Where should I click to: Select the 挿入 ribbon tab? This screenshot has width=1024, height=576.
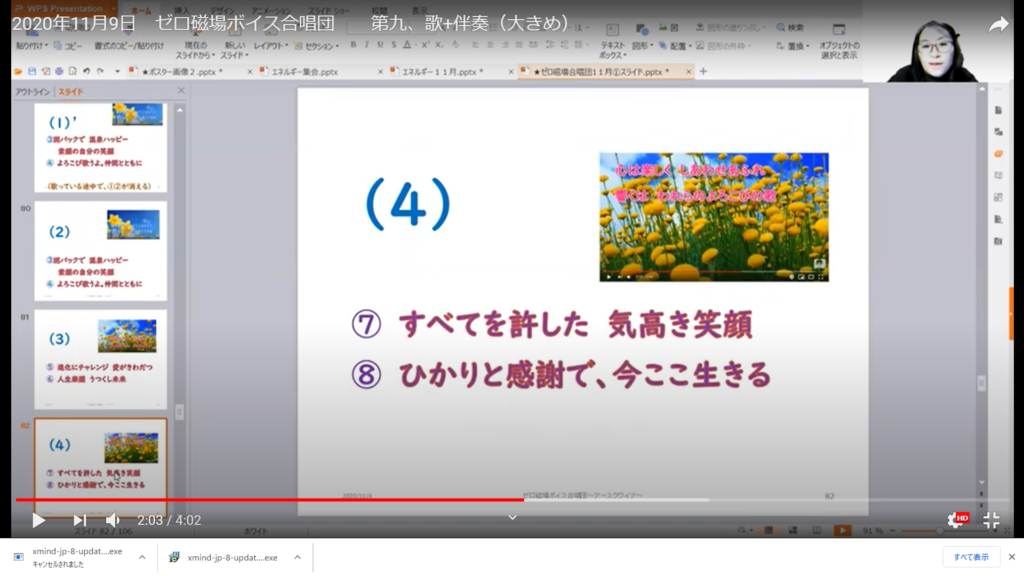point(182,10)
